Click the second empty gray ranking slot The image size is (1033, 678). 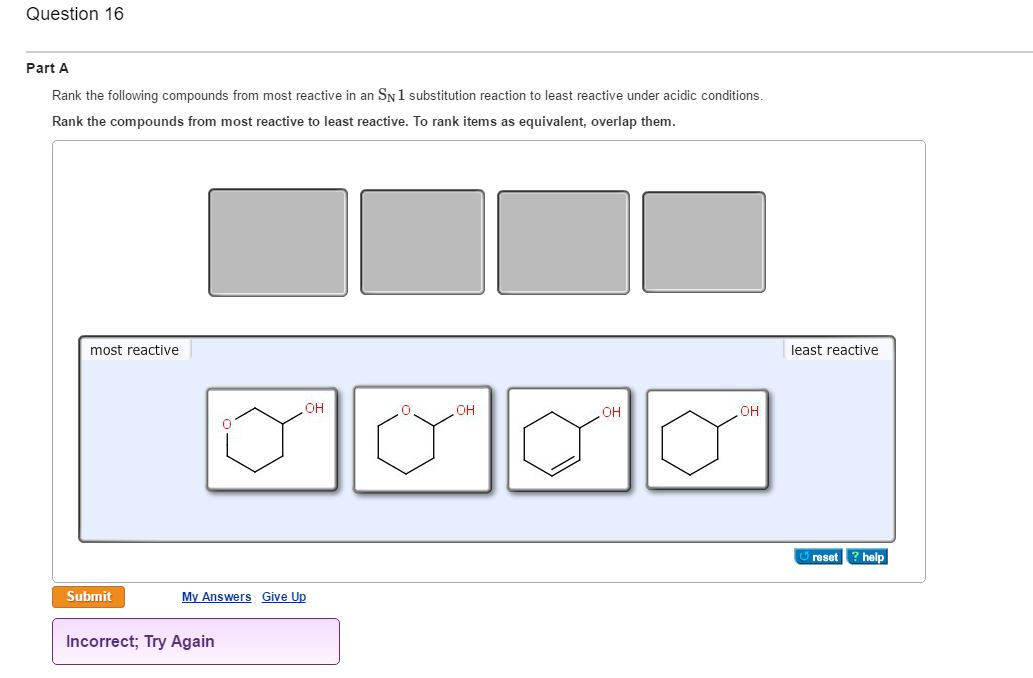[422, 243]
